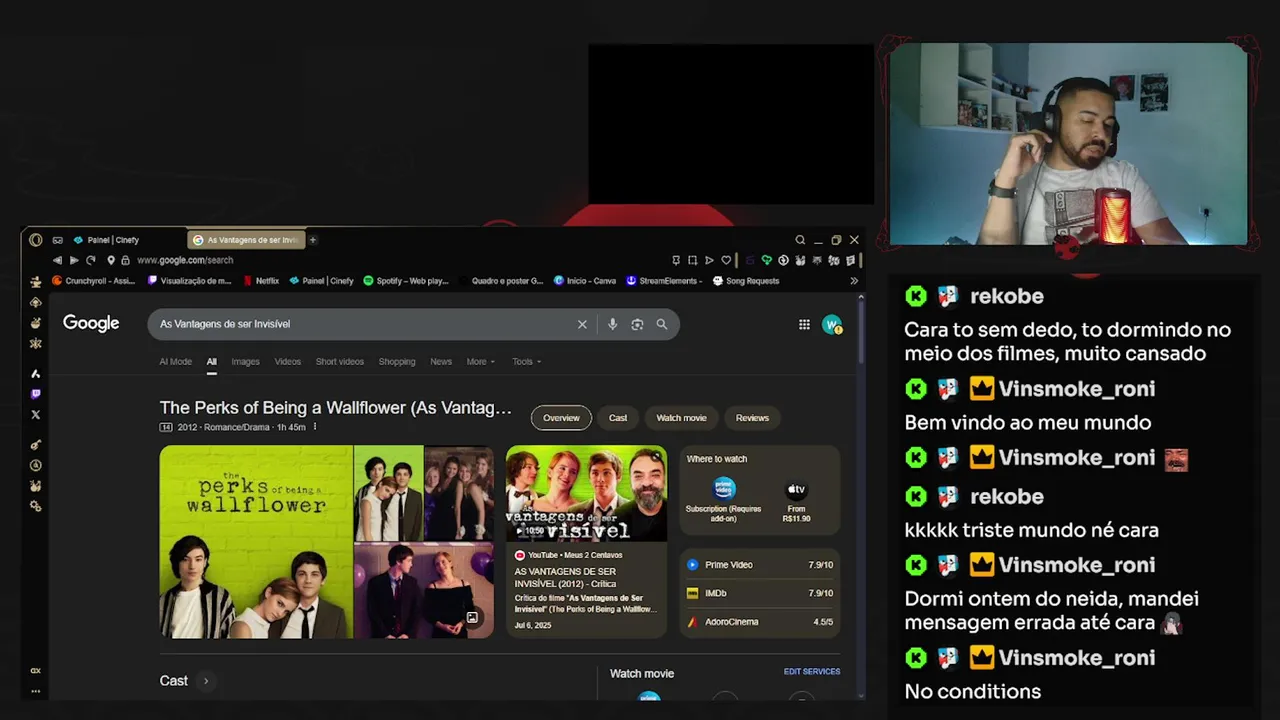
Task: Show hidden bookmarks with the double chevron
Action: 854,281
